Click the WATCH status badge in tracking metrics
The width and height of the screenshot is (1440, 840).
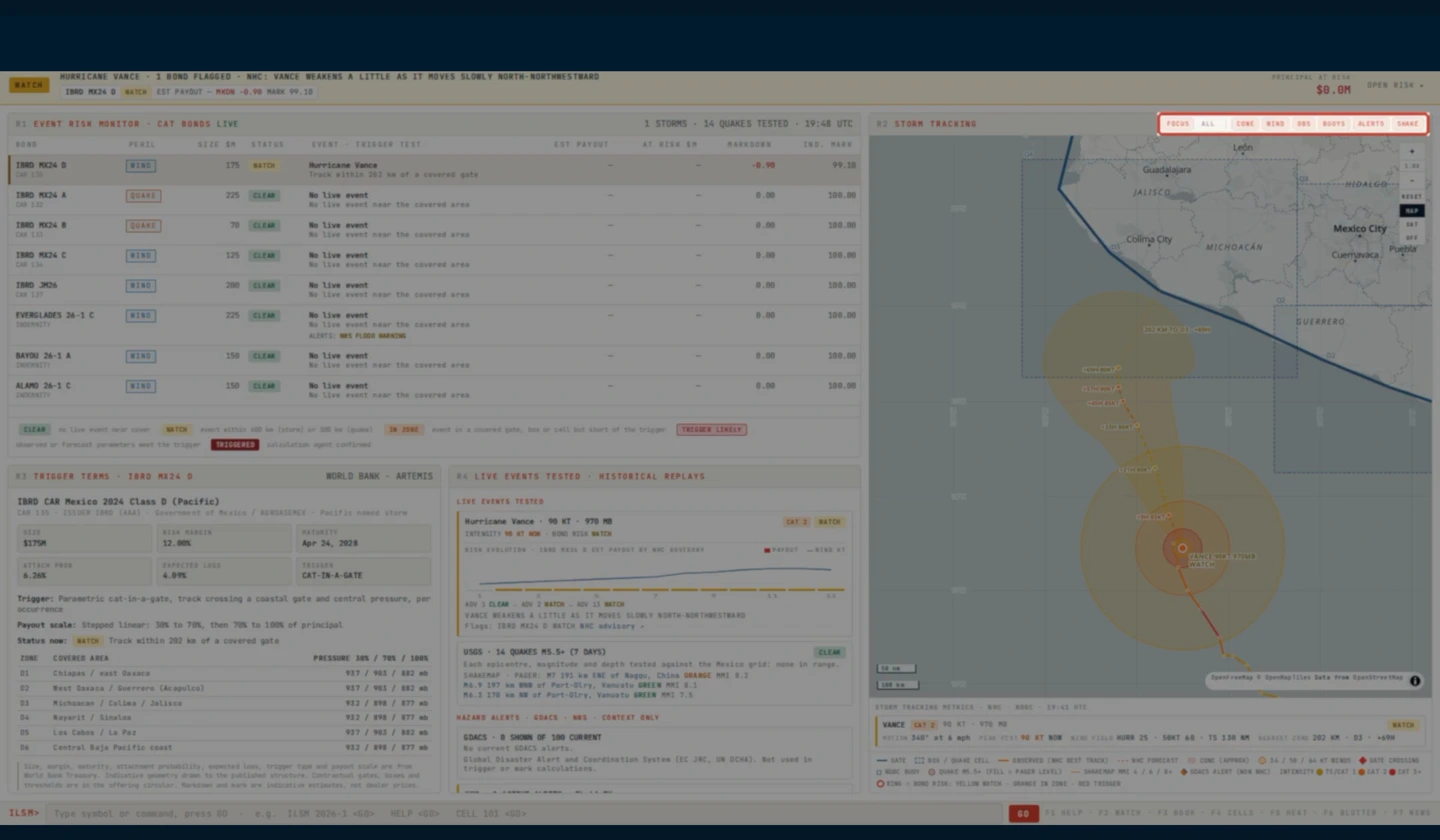(x=1403, y=725)
